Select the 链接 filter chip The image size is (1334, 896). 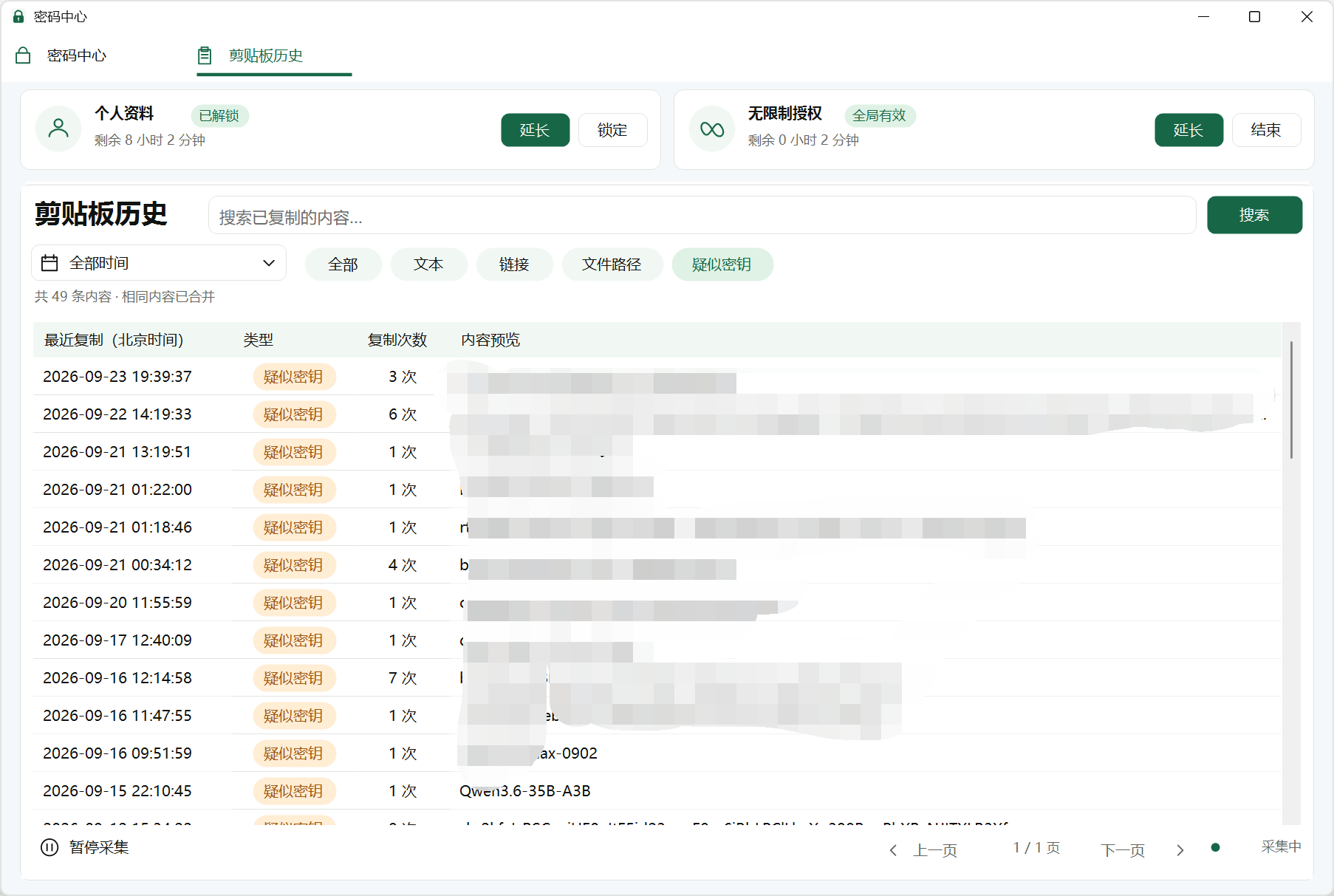tap(514, 264)
